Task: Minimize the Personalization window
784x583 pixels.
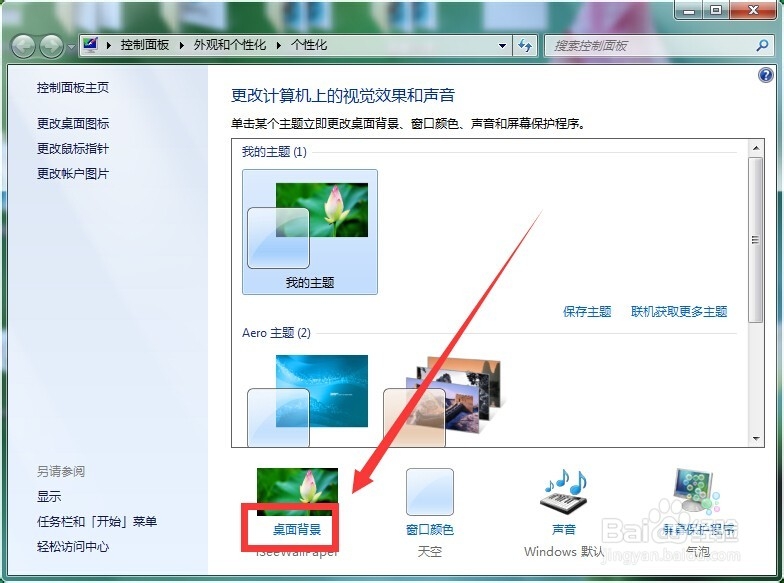Action: (x=689, y=10)
